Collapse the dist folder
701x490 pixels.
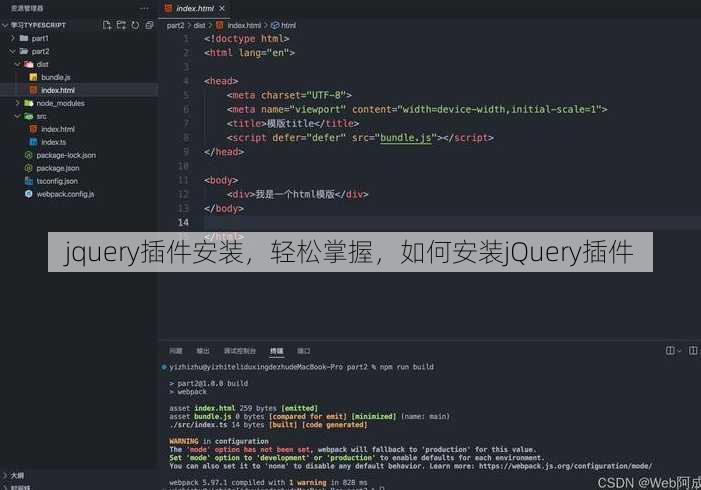[17, 64]
